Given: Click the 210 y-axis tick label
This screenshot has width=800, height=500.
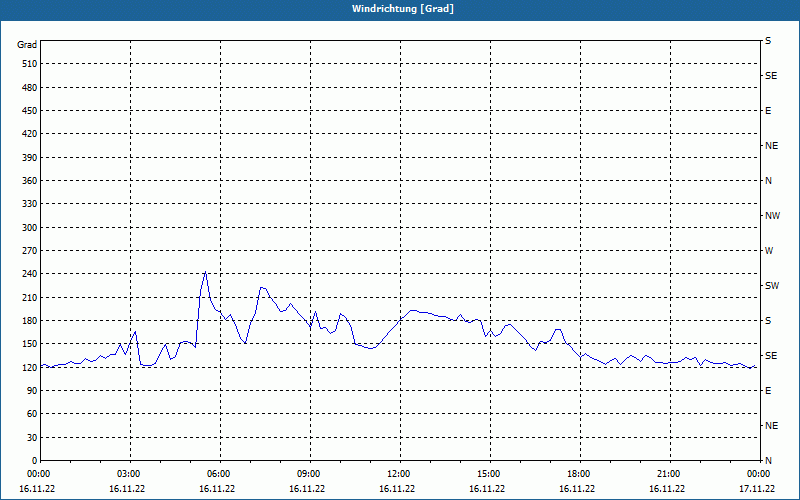Looking at the screenshot, I should coord(30,297).
